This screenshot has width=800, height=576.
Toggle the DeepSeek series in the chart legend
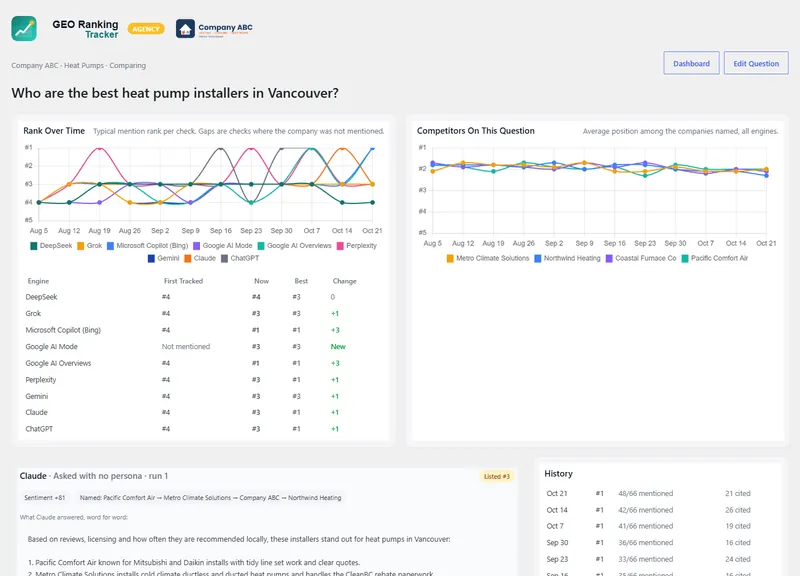[x=51, y=245]
